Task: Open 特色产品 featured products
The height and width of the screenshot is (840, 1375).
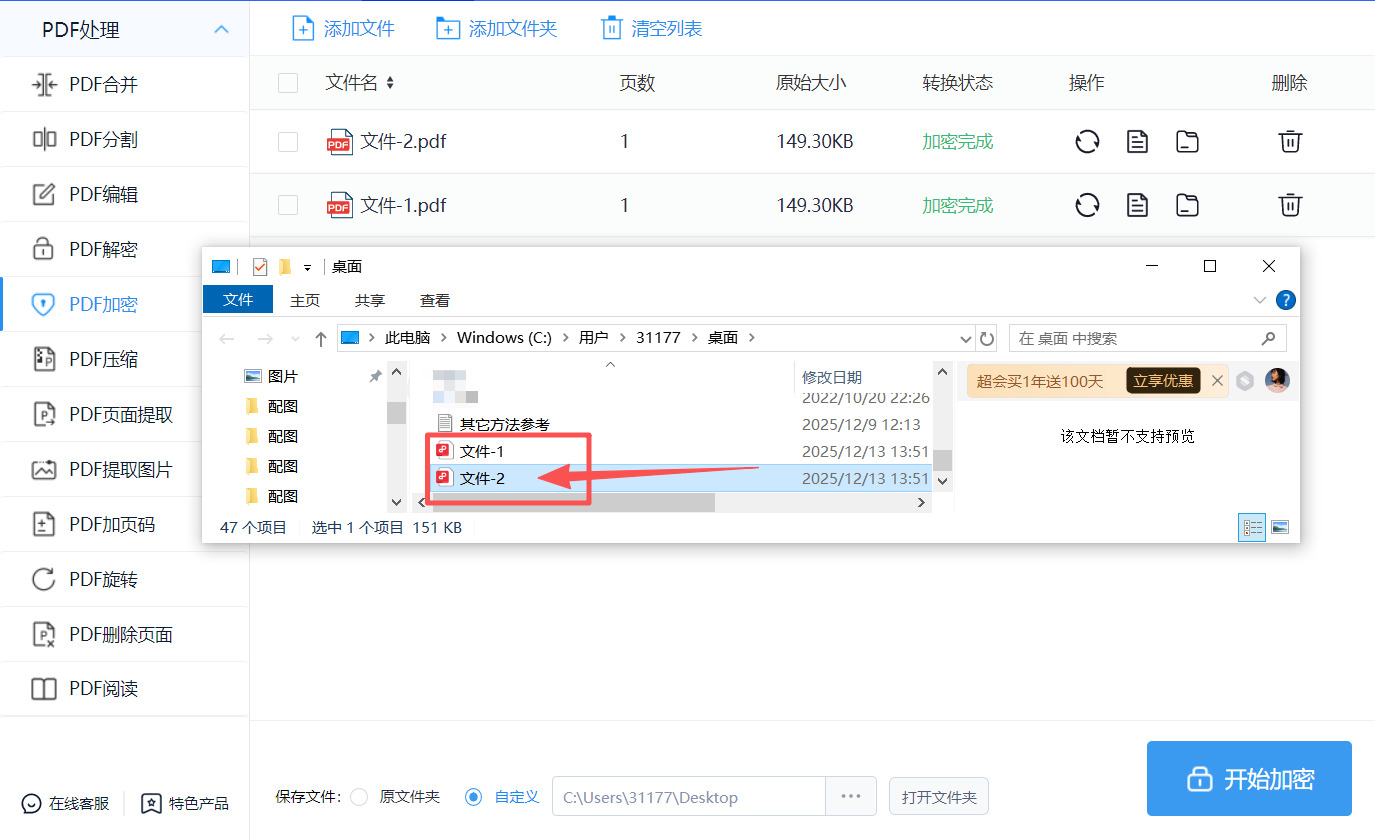Action: 185,803
